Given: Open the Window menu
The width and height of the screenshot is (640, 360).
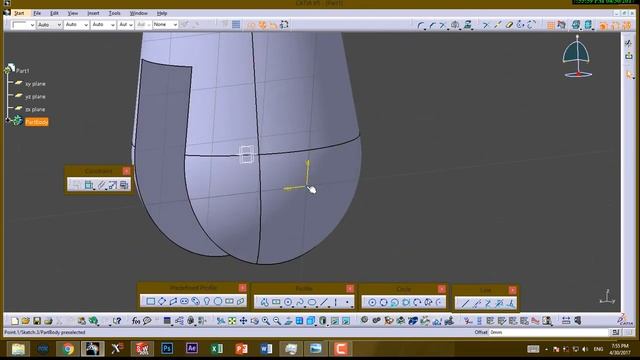Looking at the screenshot, I should tap(138, 13).
